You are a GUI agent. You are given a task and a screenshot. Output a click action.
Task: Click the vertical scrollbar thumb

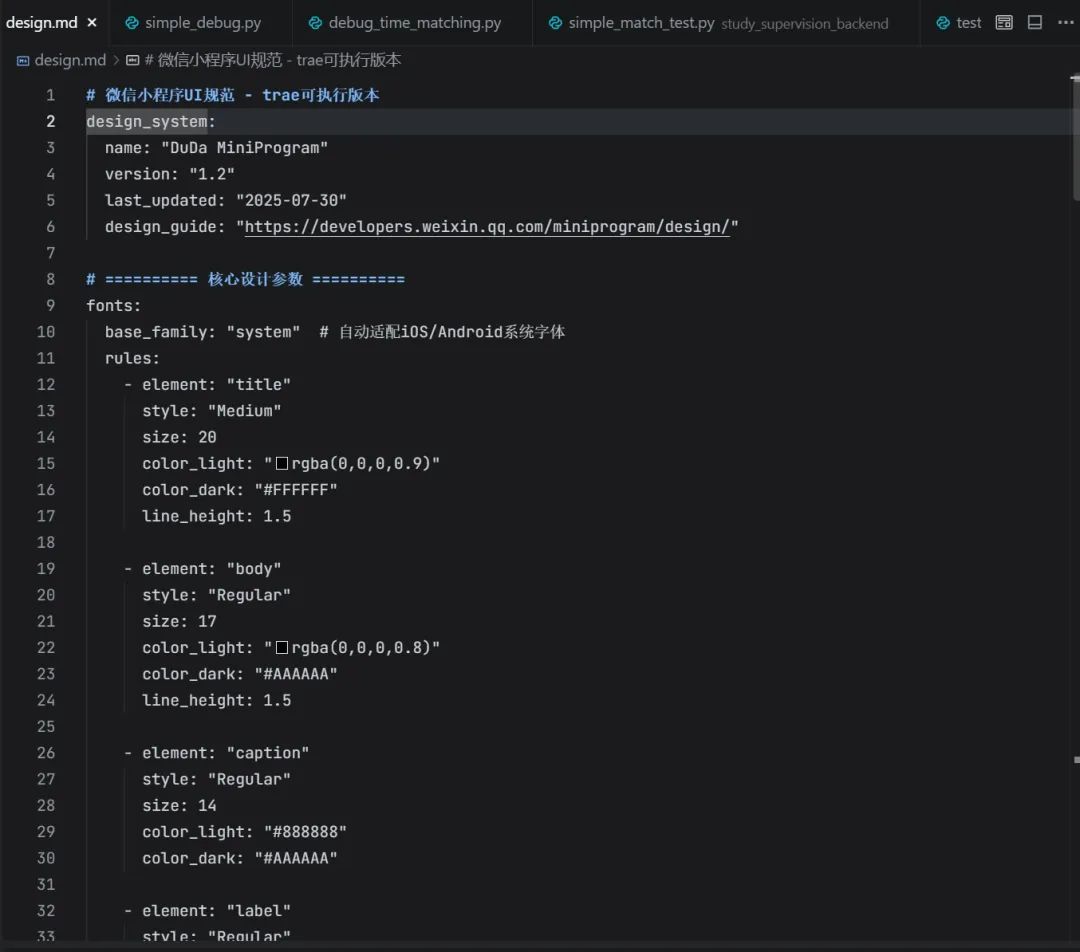tap(1076, 138)
